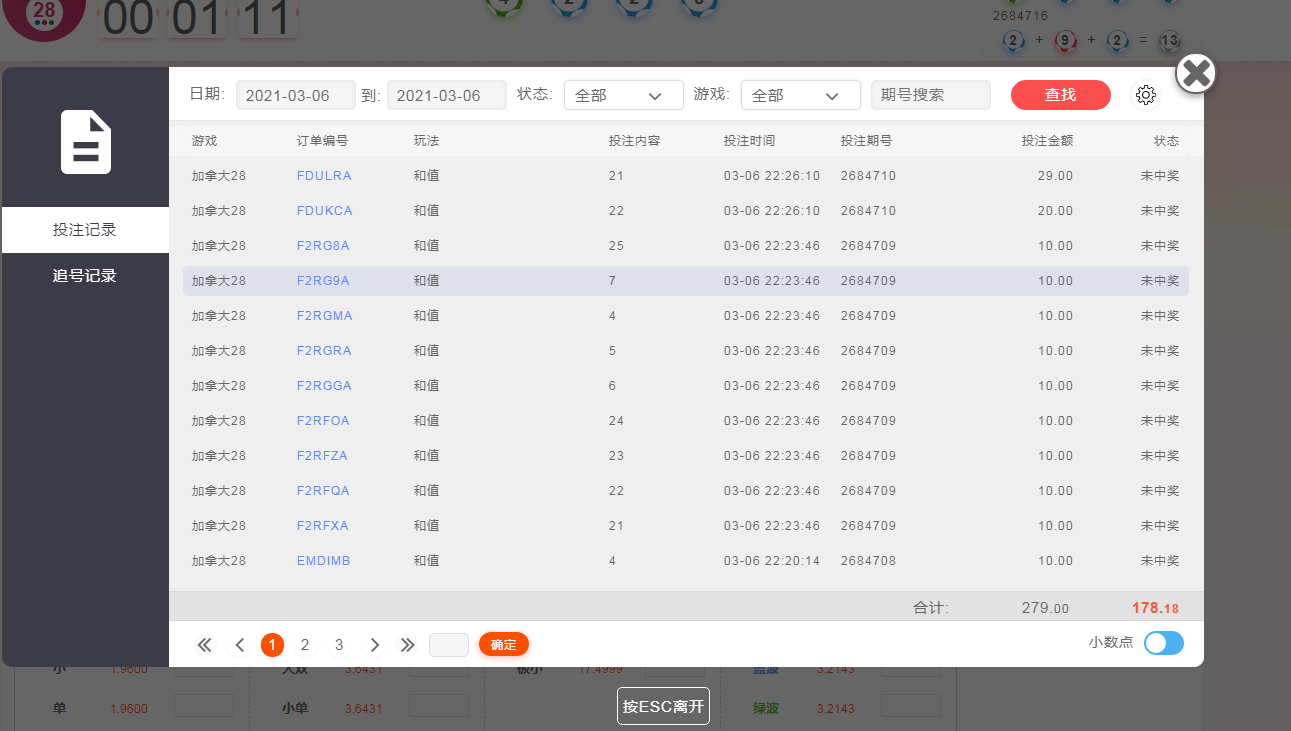Open order EMDIMB link
Screen dimensions: 1291x731
(324, 561)
